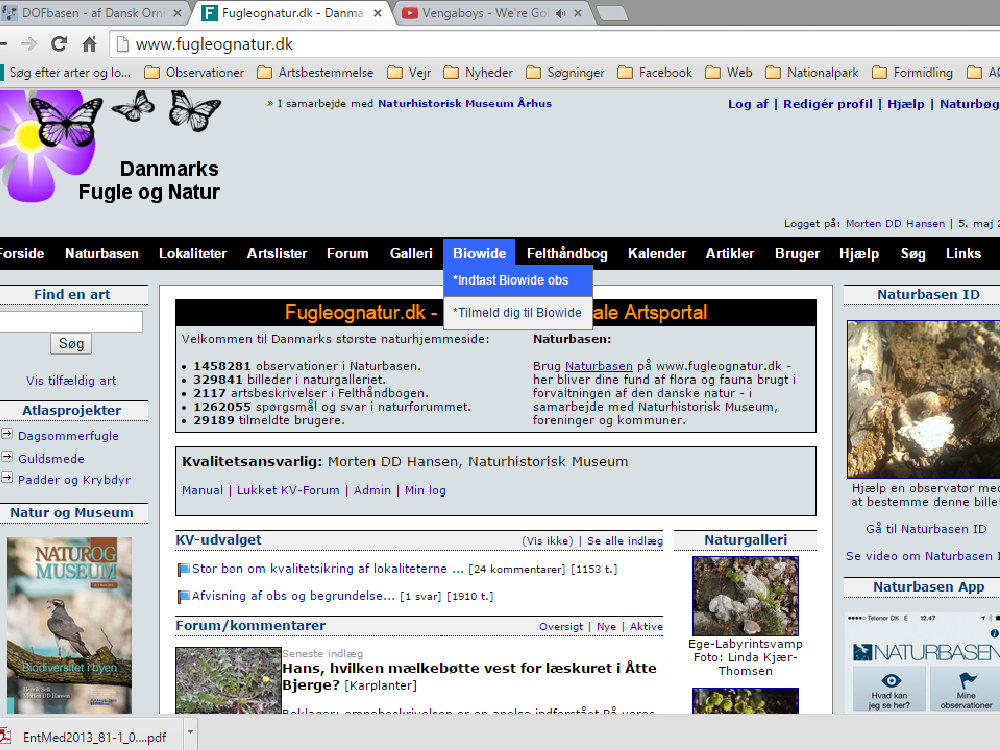Open the Søg menu in the navigation bar

(913, 253)
